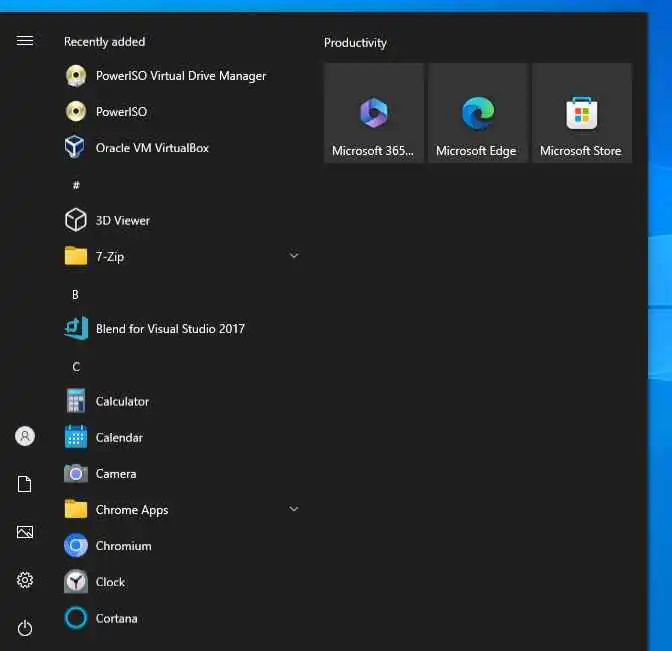Launch the Camera app icon
Screen dimensions: 672x651
[x=76, y=474]
